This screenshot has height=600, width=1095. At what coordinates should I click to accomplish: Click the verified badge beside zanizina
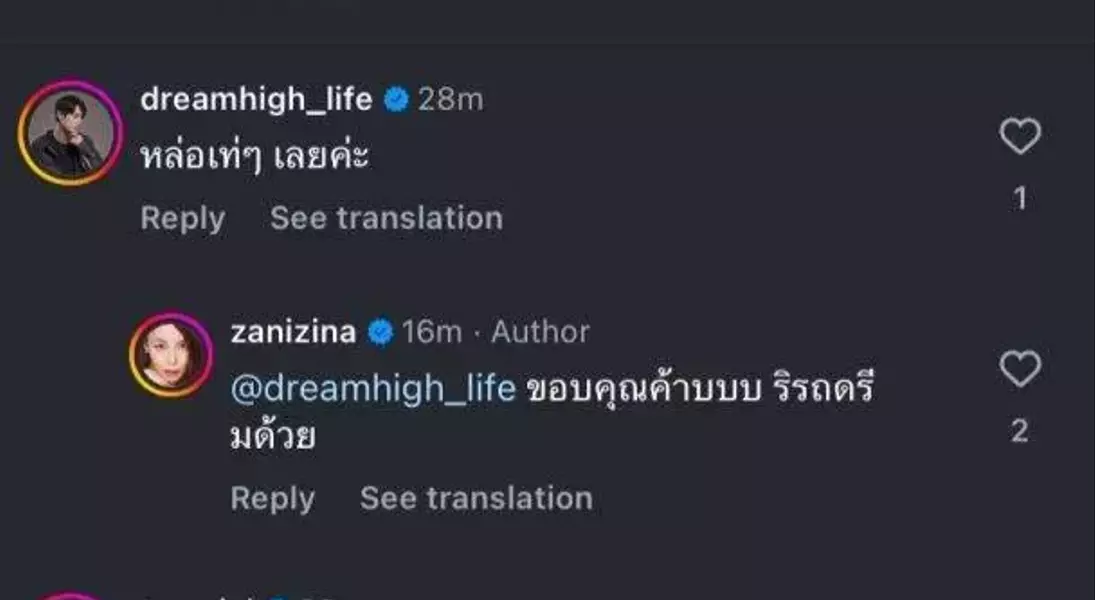click(x=380, y=332)
